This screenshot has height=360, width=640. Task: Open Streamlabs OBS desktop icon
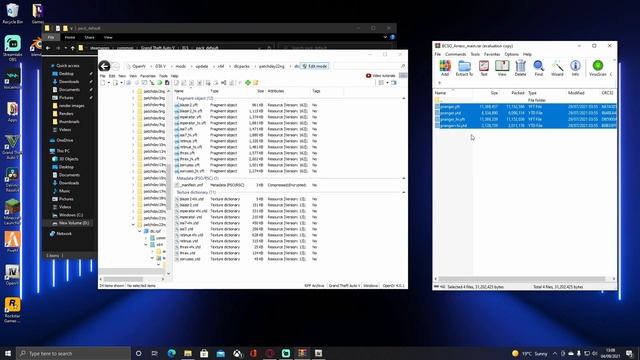click(x=12, y=48)
